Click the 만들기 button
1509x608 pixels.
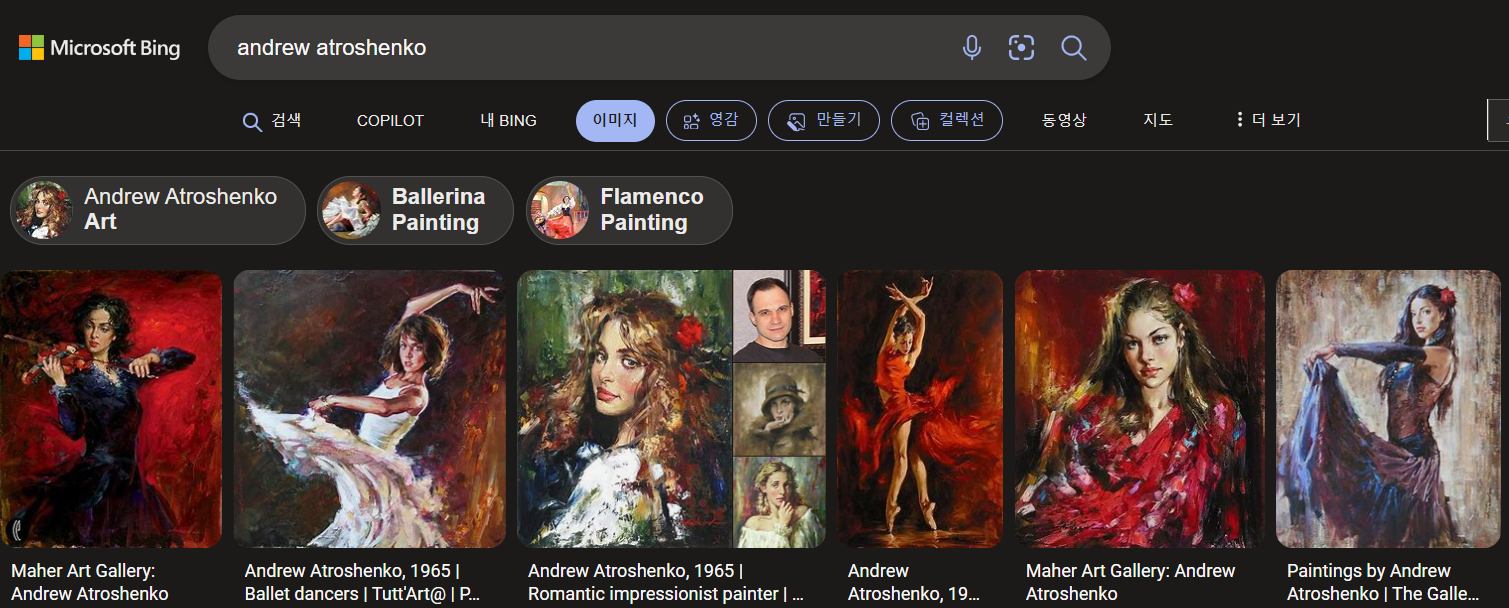824,121
